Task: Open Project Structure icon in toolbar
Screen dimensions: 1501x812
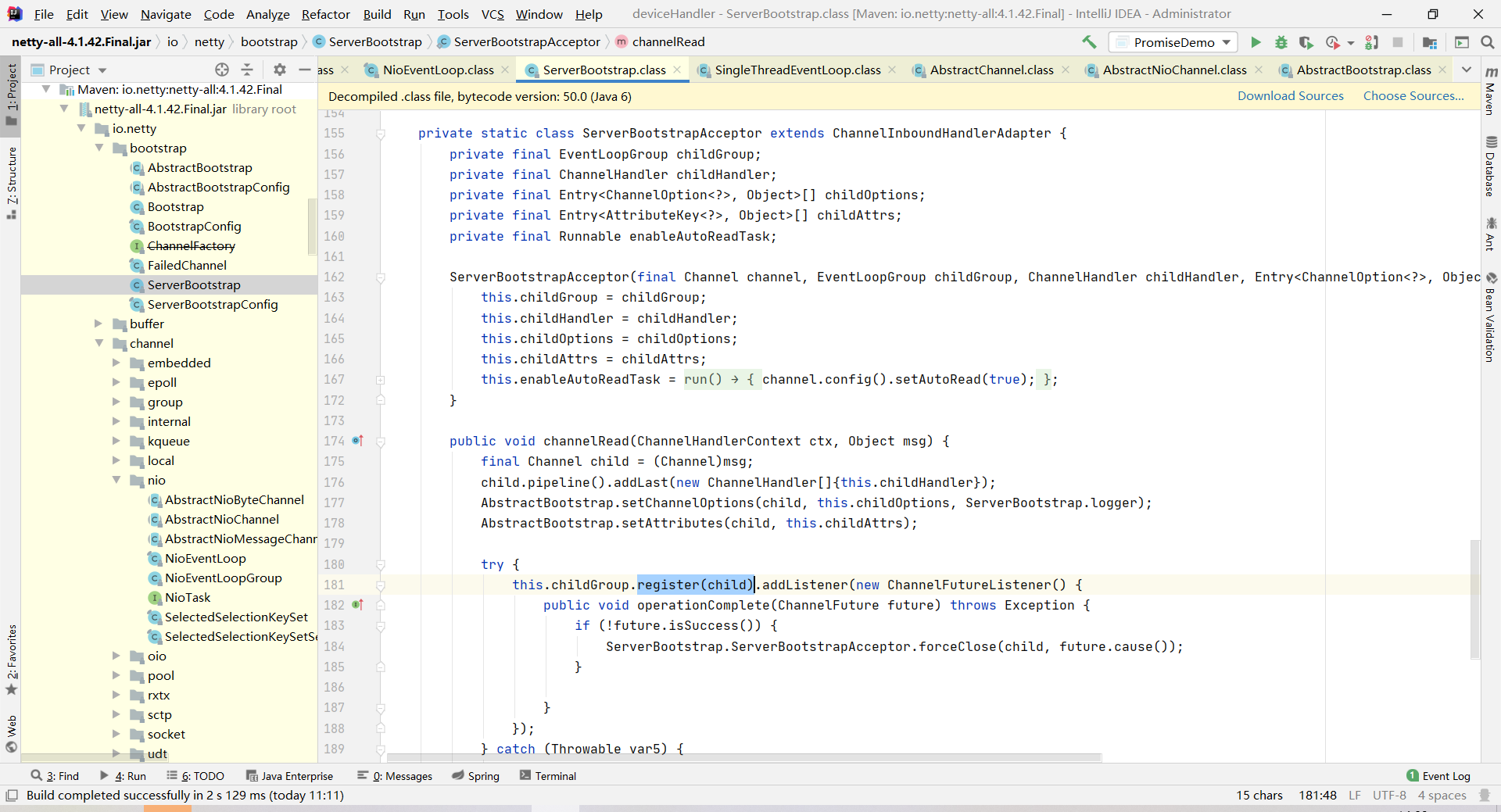Action: [x=1430, y=42]
